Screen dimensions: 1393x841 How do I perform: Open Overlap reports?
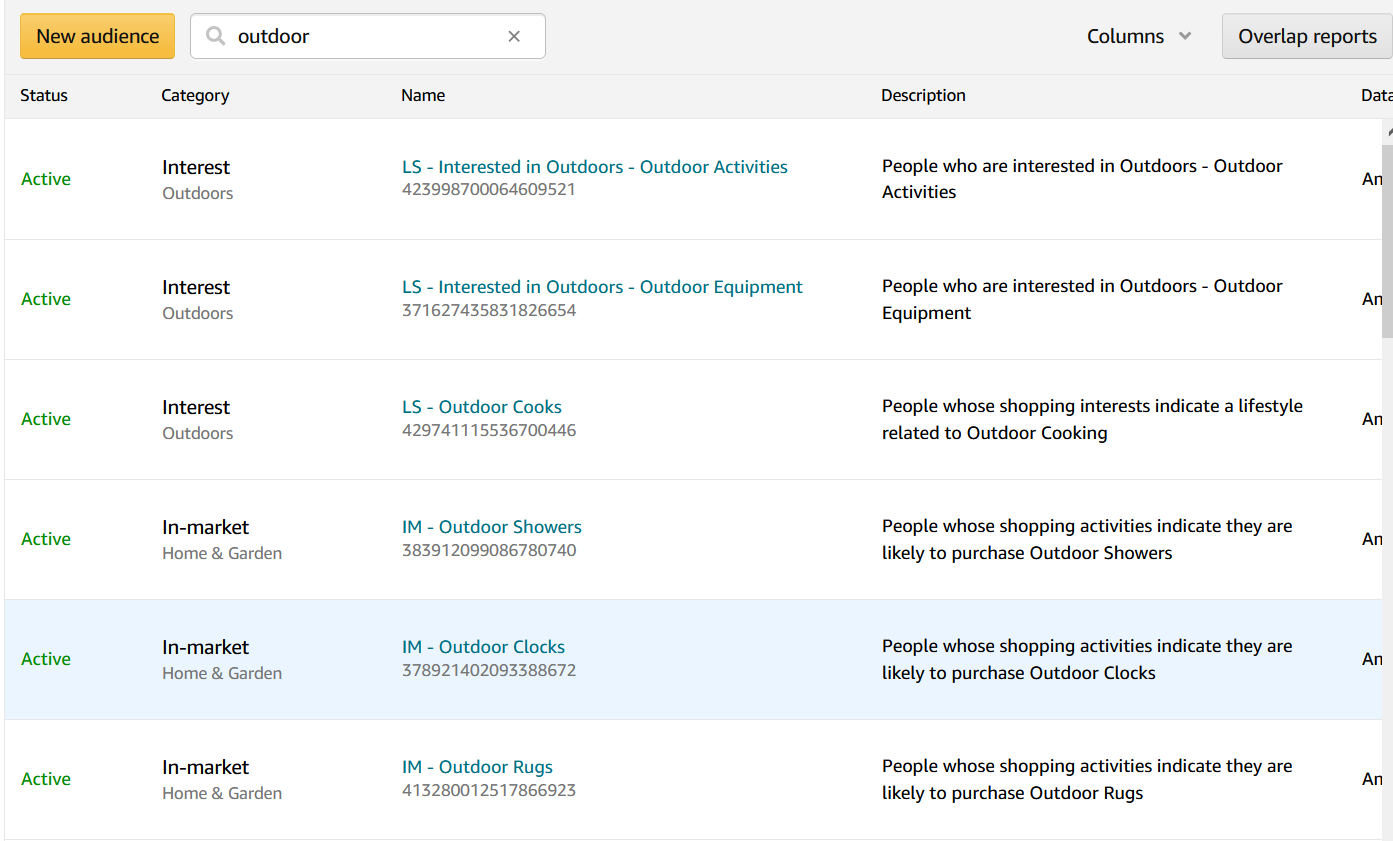click(x=1306, y=36)
